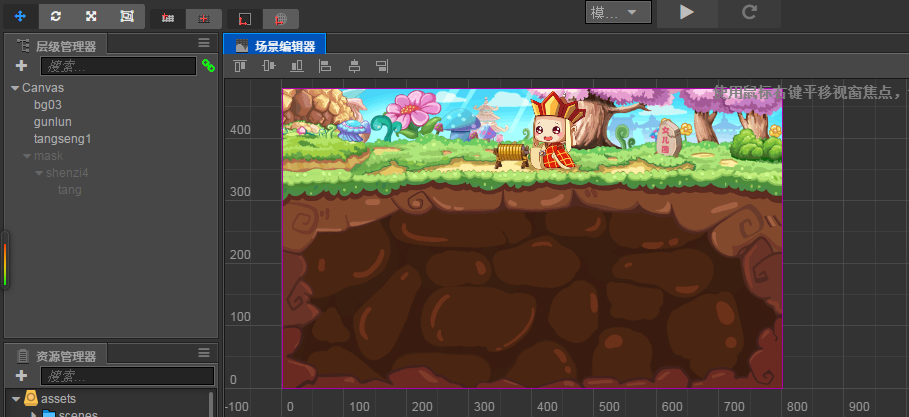Toggle local rotation gizmo mode
This screenshot has height=417, width=909.
pyautogui.click(x=245, y=19)
